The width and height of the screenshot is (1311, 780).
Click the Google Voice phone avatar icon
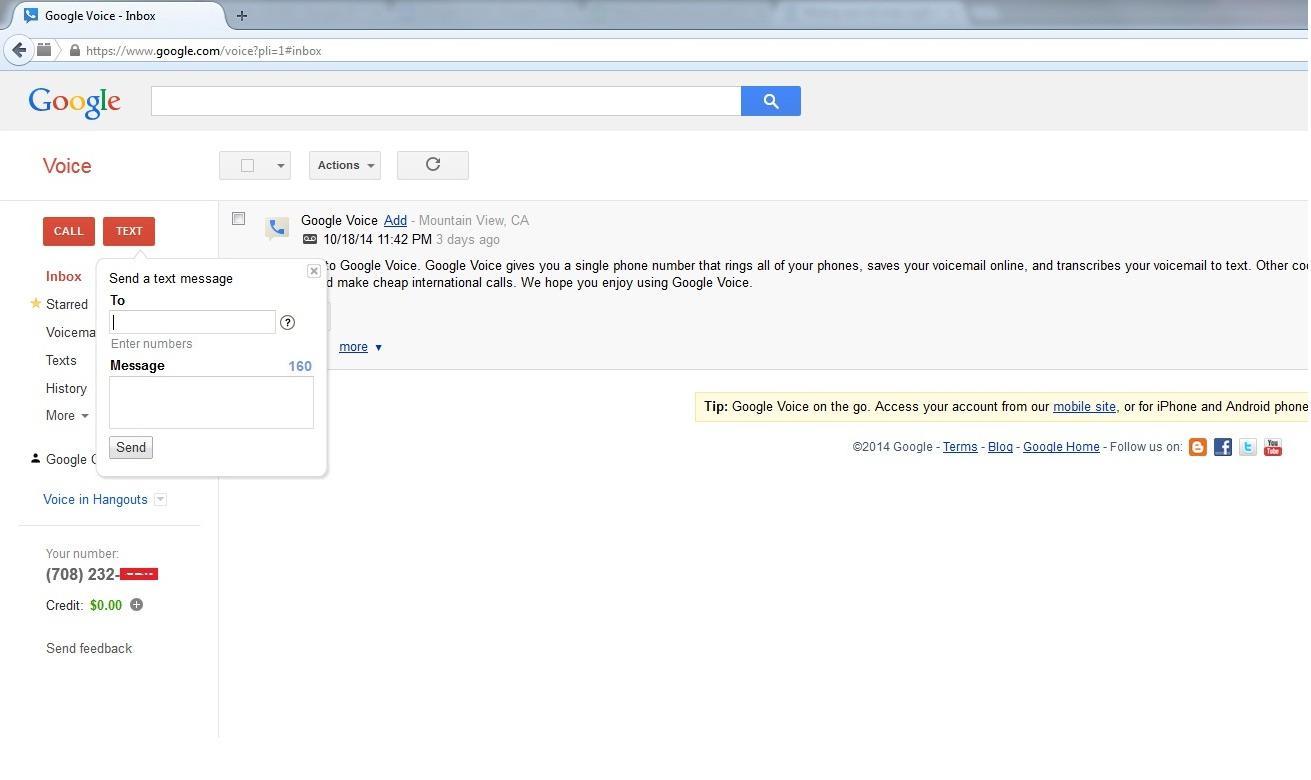[x=277, y=228]
